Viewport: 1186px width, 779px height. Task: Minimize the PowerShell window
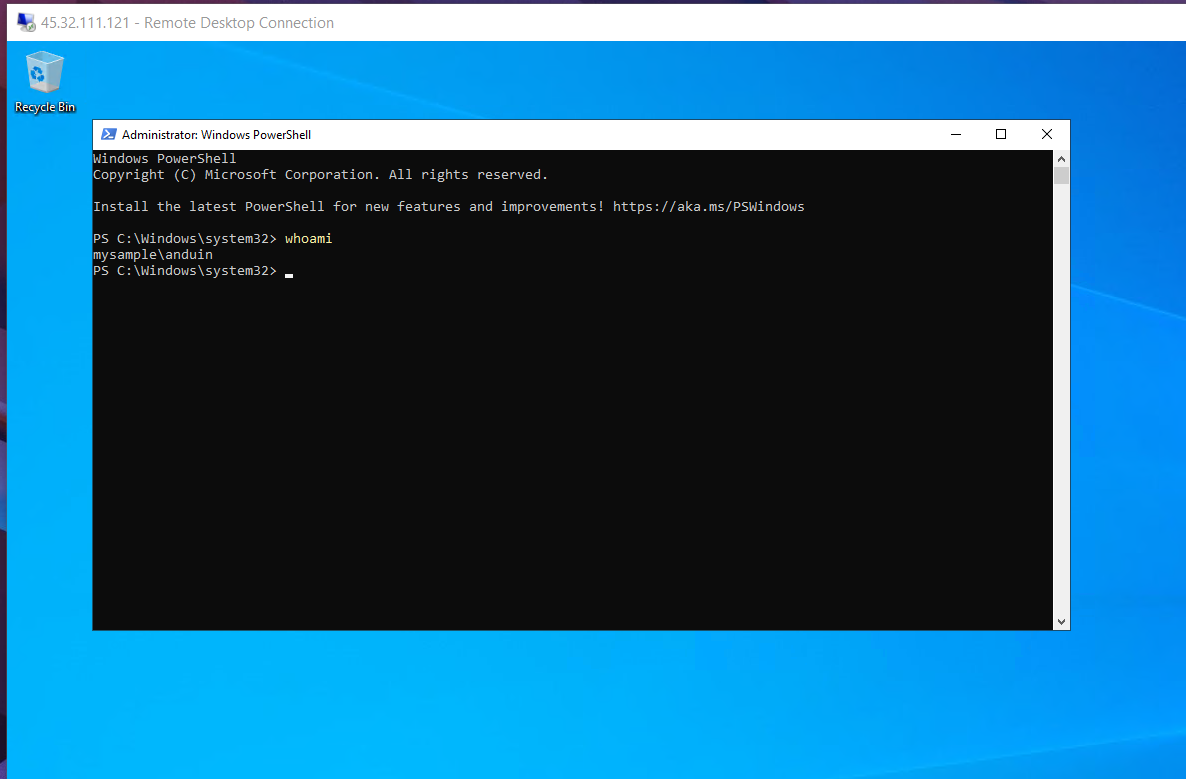[956, 135]
